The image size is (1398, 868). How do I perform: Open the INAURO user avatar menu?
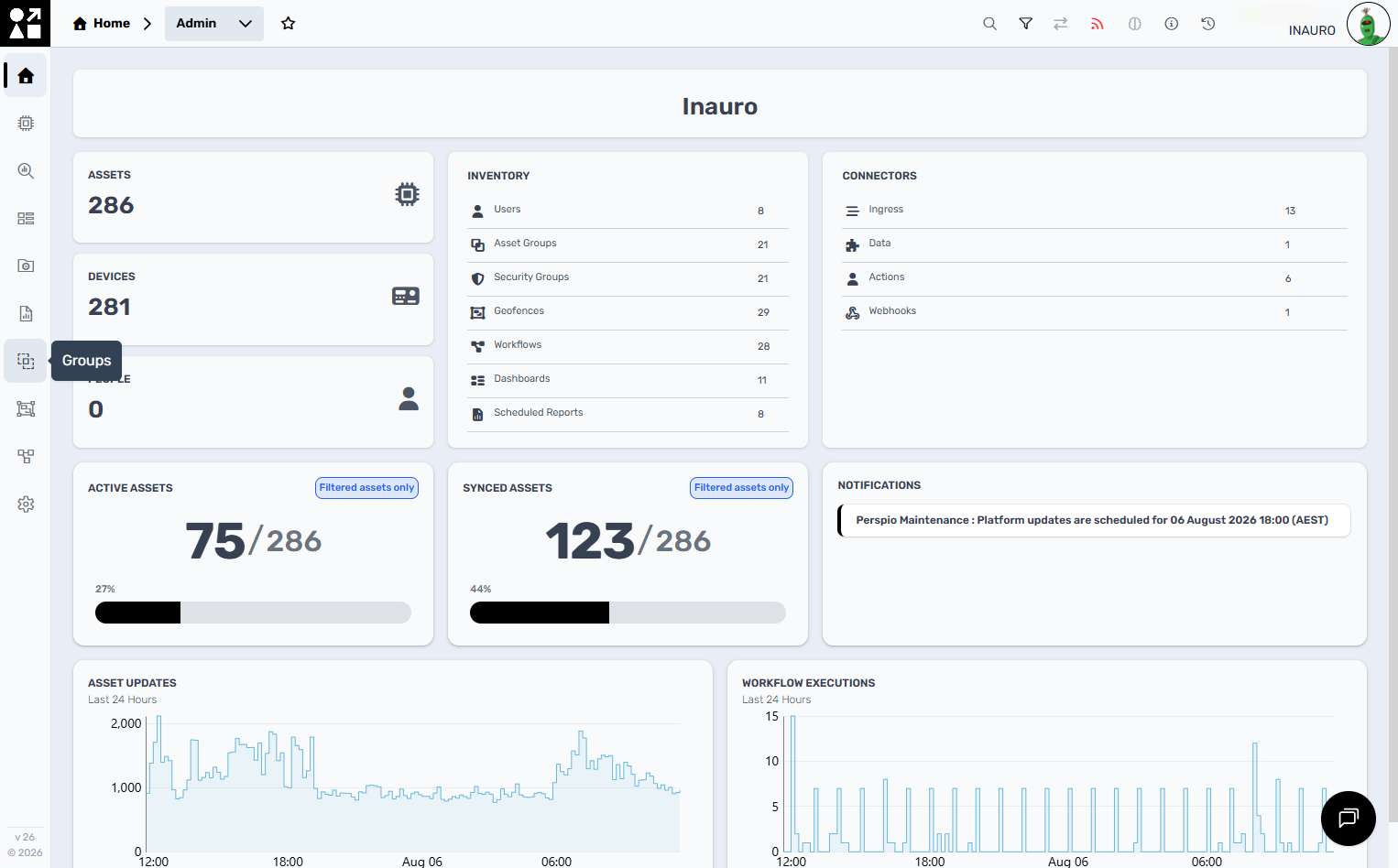coord(1368,24)
